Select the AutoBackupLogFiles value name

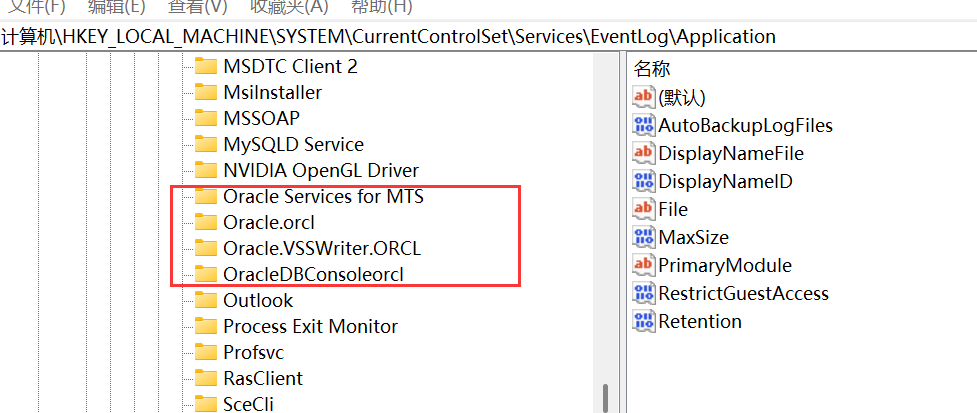(x=746, y=125)
